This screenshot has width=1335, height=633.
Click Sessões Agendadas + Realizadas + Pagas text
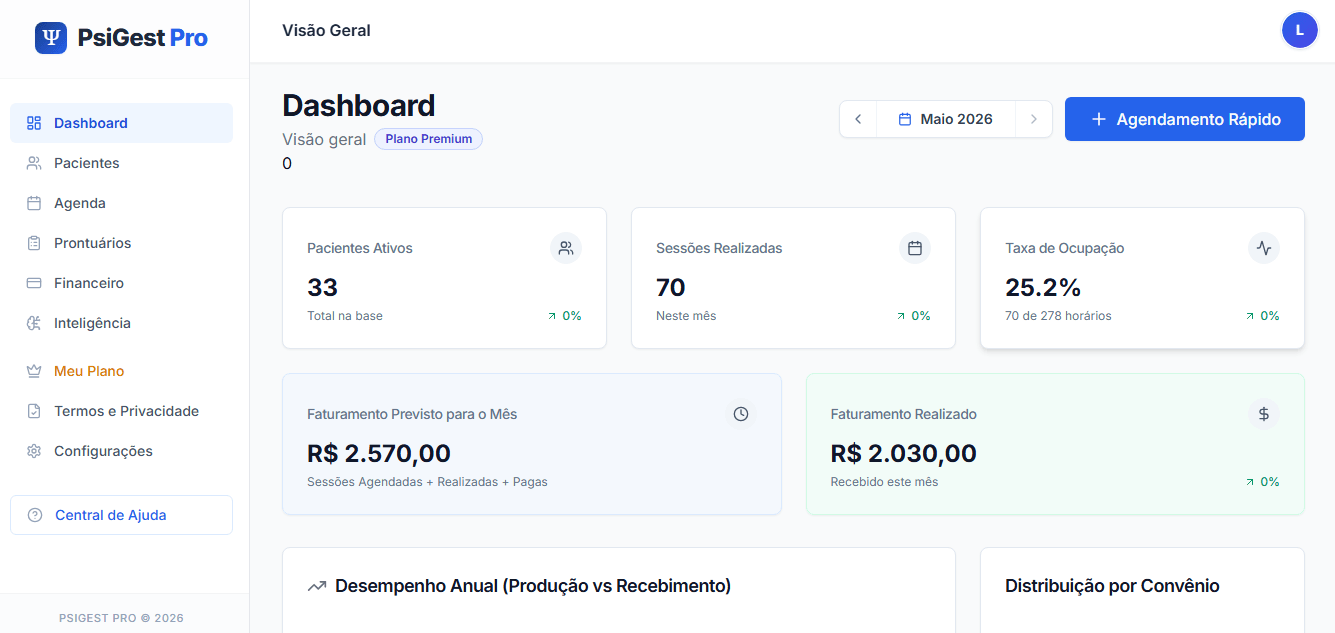[427, 482]
